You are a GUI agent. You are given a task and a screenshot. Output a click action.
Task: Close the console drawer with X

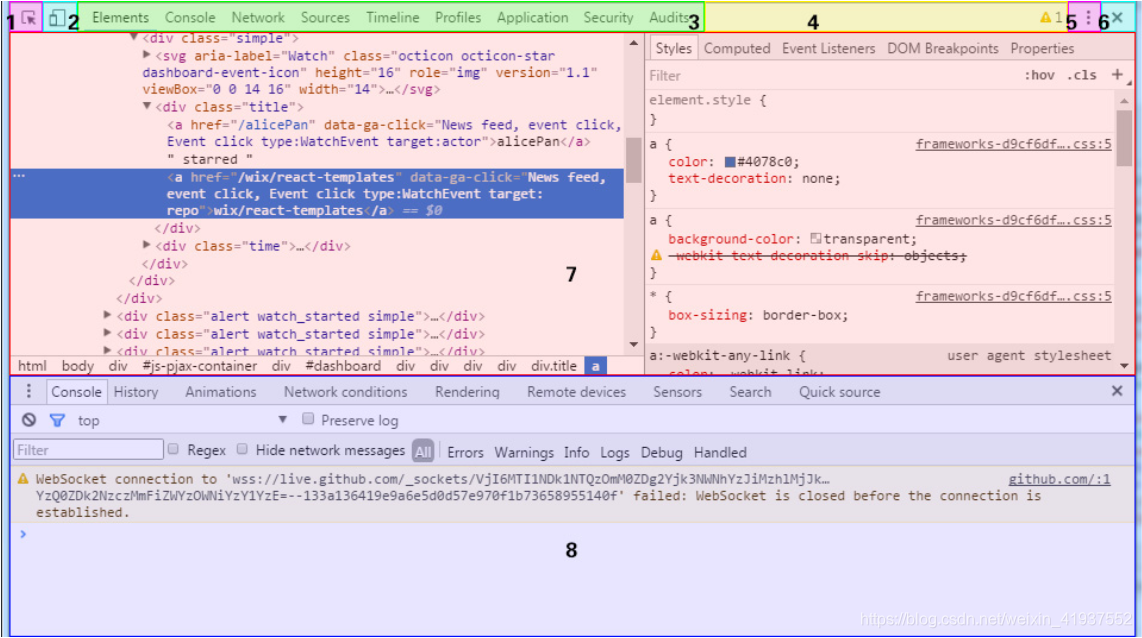pos(1117,391)
